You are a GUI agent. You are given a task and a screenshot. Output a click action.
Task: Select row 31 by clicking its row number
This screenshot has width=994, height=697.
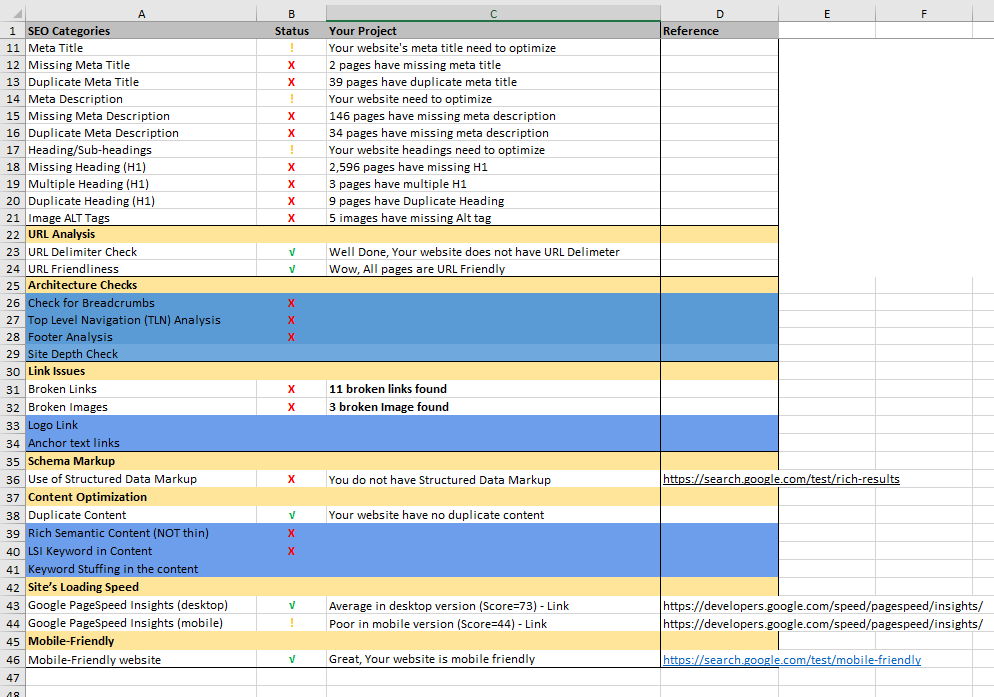tap(13, 389)
